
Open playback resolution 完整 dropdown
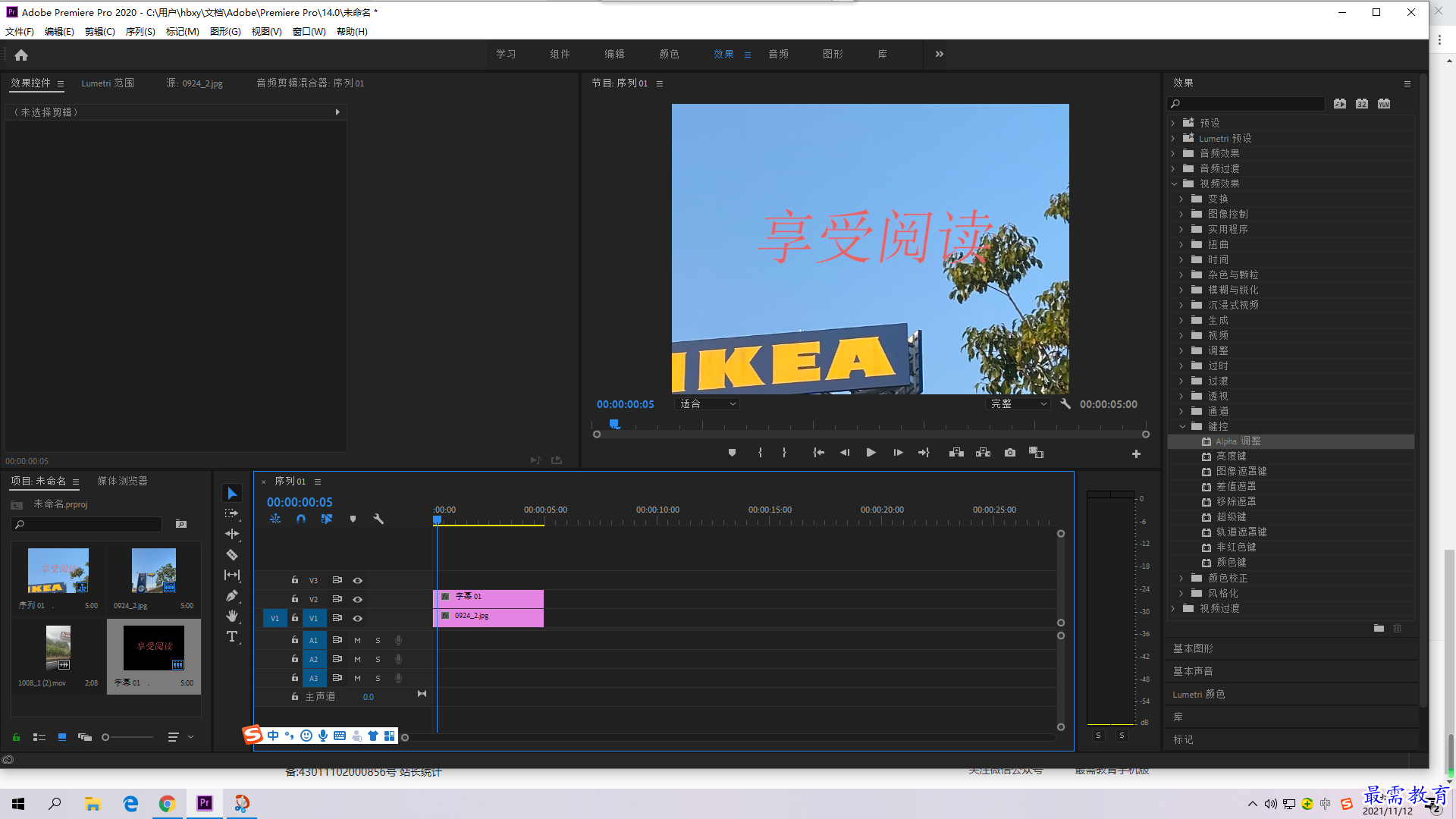tap(1018, 404)
